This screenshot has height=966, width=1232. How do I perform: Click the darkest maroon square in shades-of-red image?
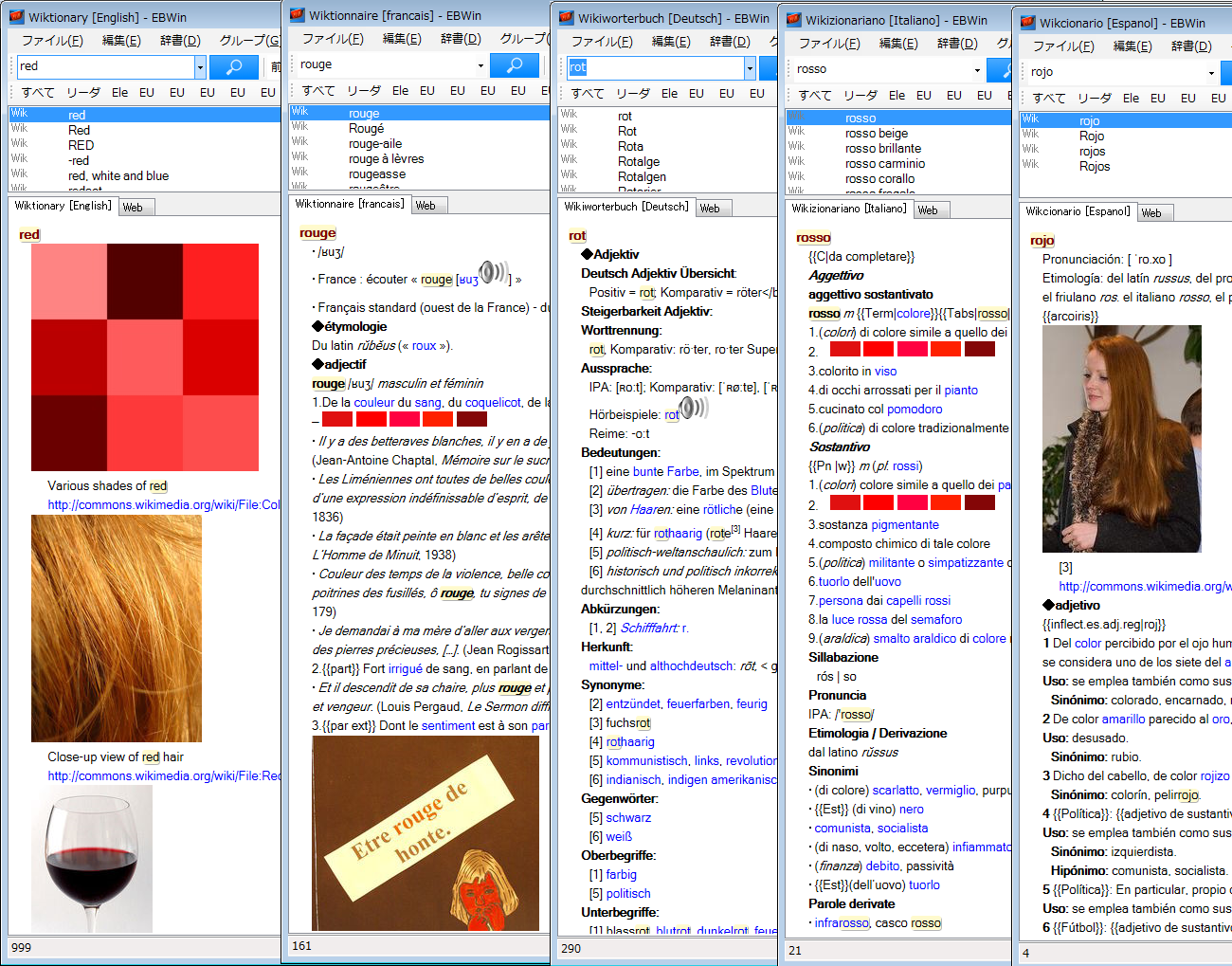(144, 282)
